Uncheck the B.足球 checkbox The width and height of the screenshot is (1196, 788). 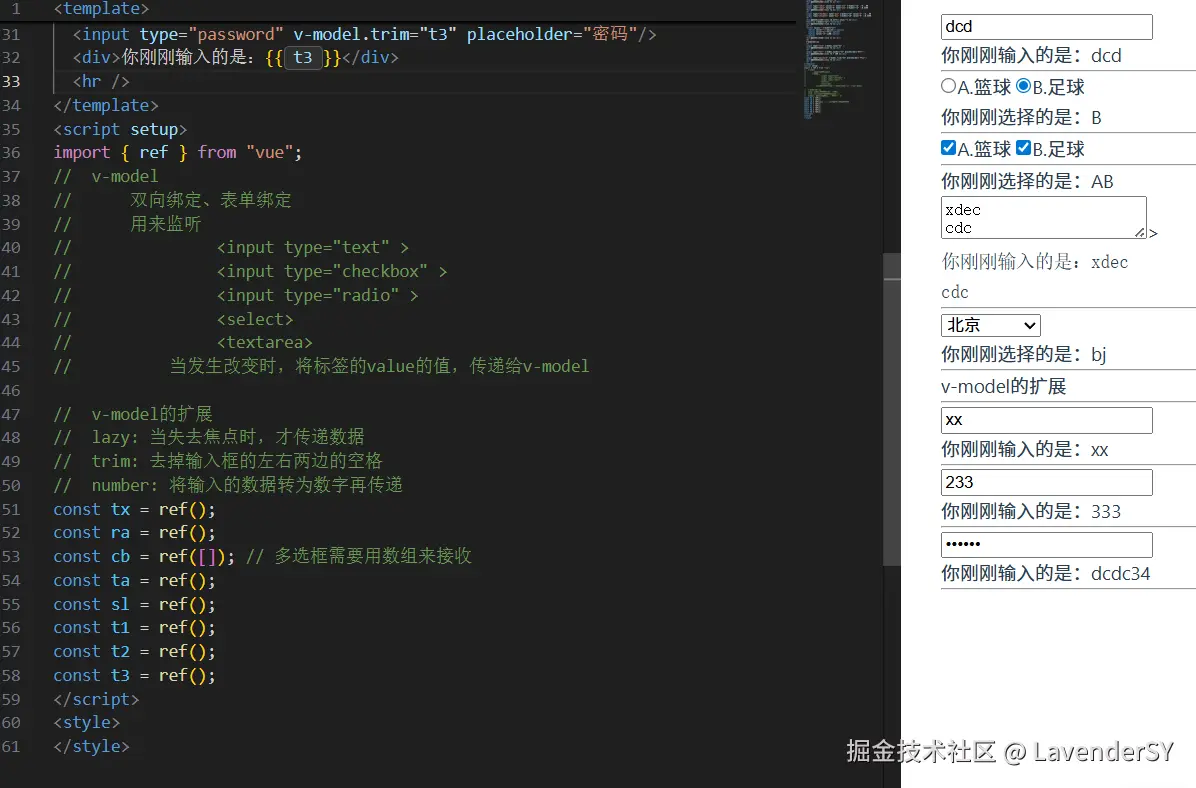coord(1023,148)
